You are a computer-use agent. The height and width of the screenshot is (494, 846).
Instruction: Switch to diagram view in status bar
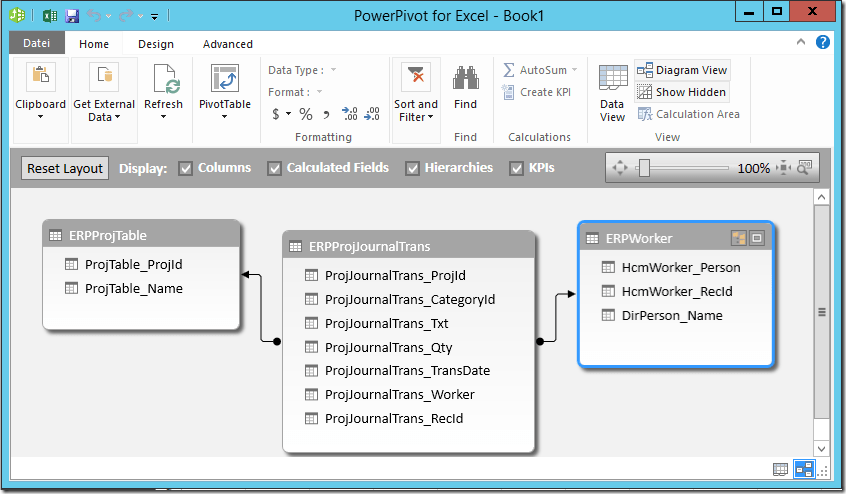(x=804, y=470)
